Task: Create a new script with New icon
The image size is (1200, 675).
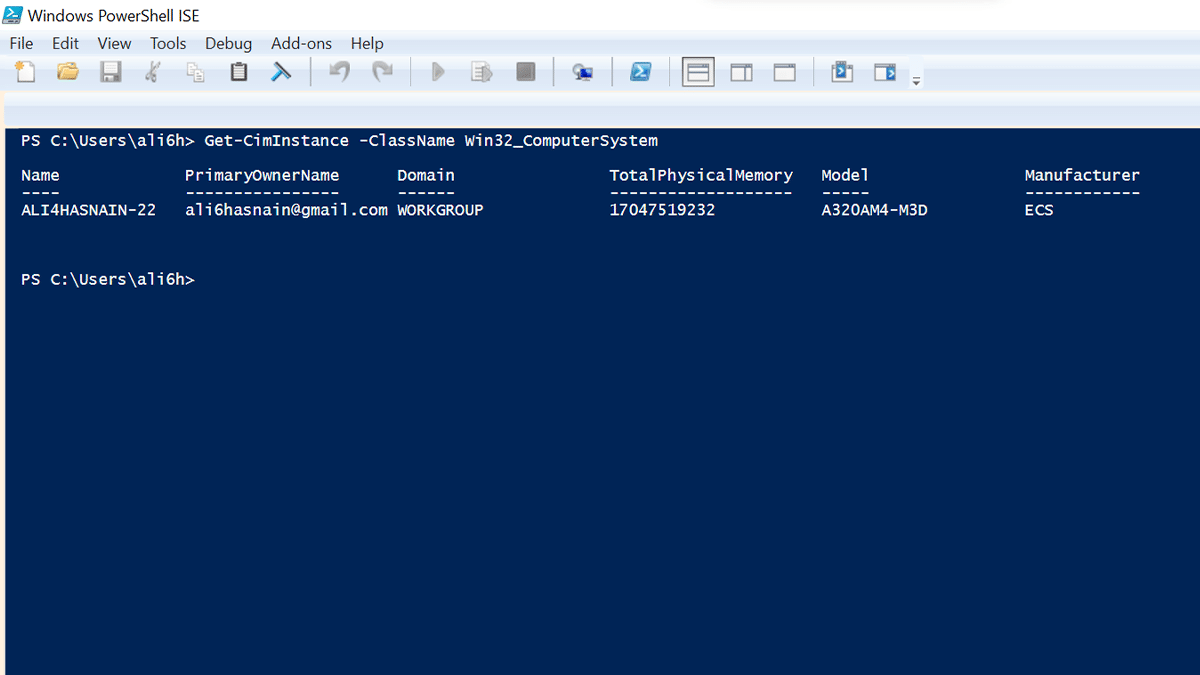Action: (x=25, y=72)
